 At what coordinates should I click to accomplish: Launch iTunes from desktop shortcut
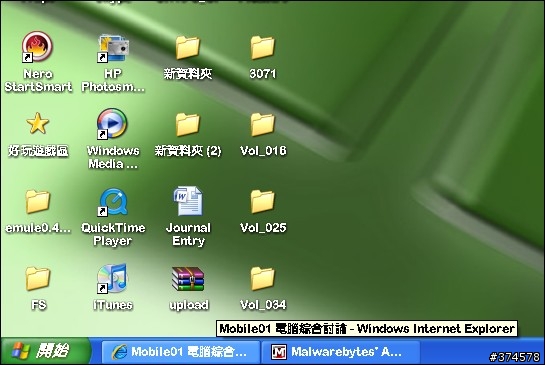point(113,279)
